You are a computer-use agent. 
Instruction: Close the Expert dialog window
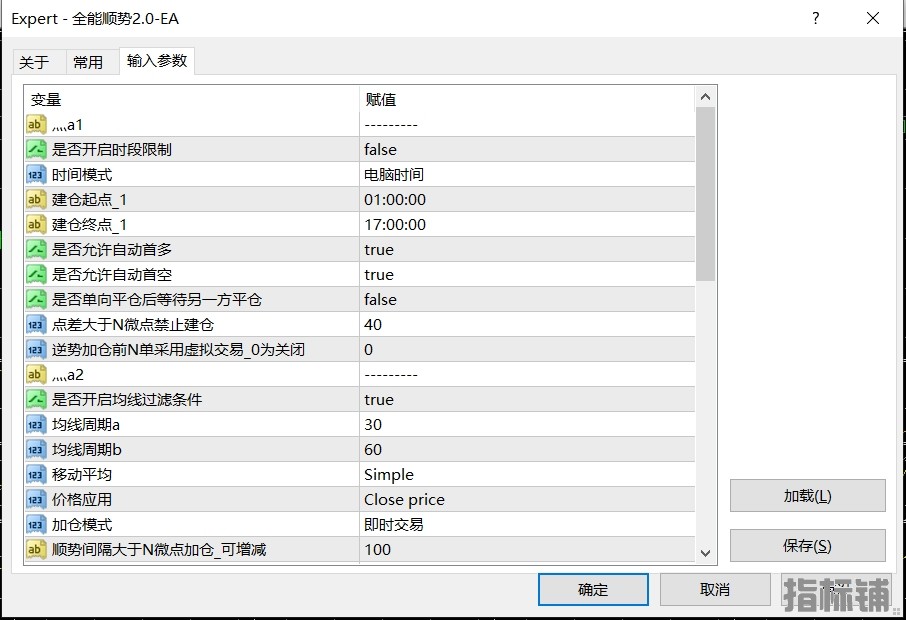873,18
